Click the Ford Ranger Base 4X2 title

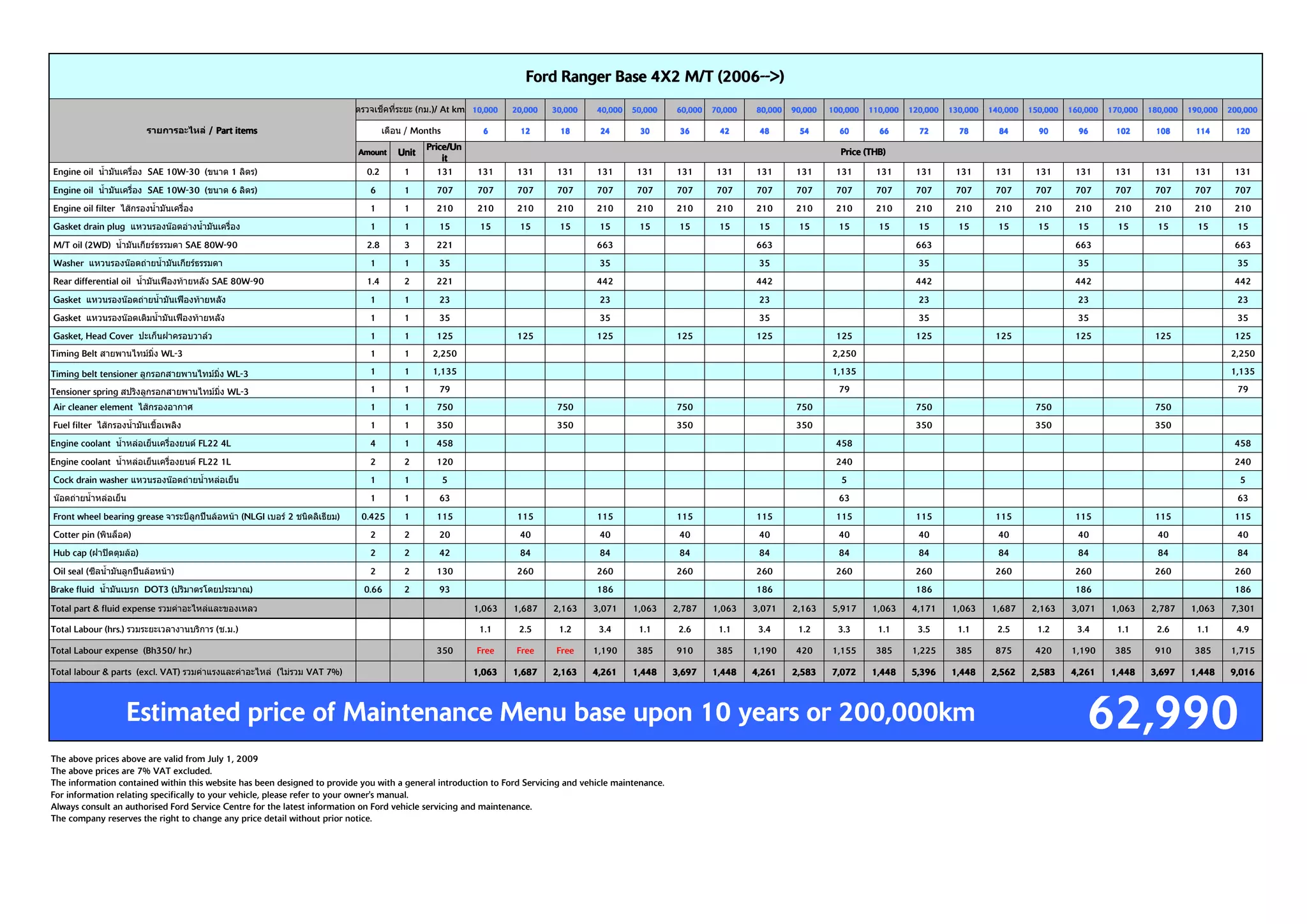[655, 77]
